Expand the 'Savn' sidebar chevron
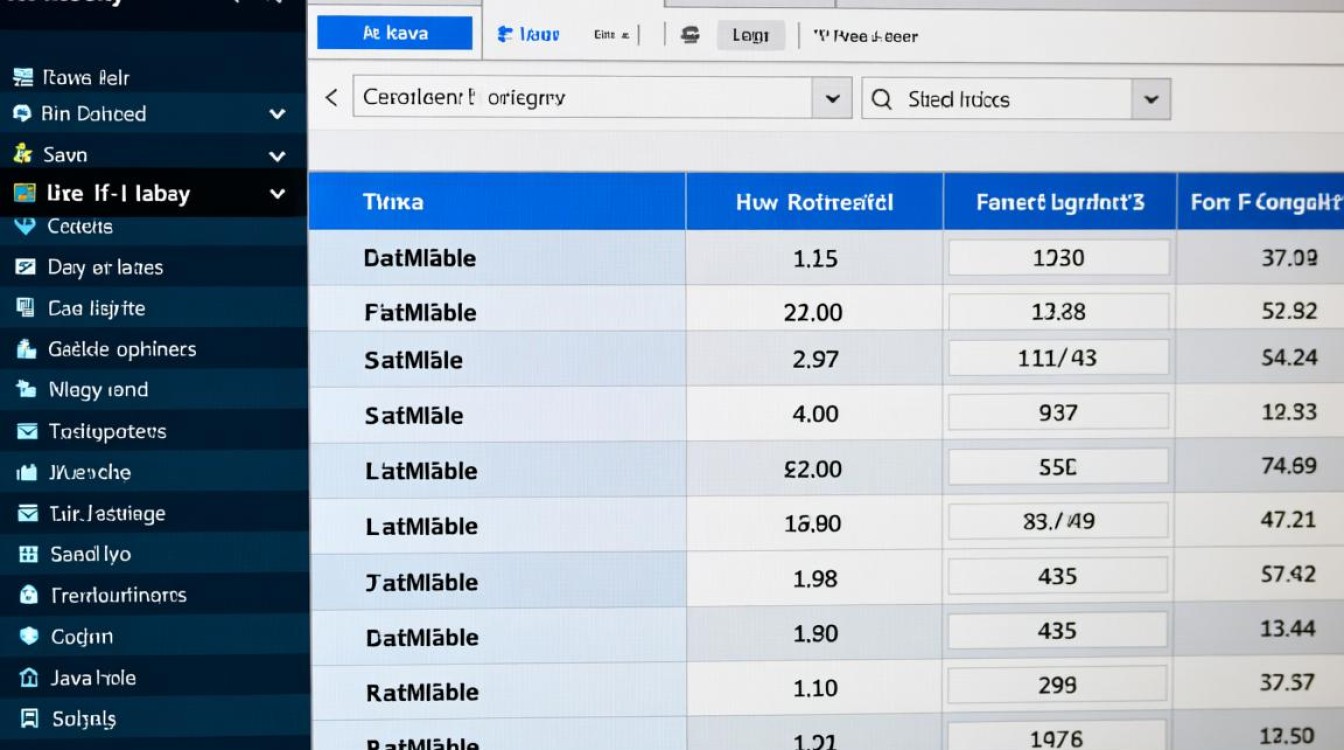The image size is (1344, 750). pos(277,156)
